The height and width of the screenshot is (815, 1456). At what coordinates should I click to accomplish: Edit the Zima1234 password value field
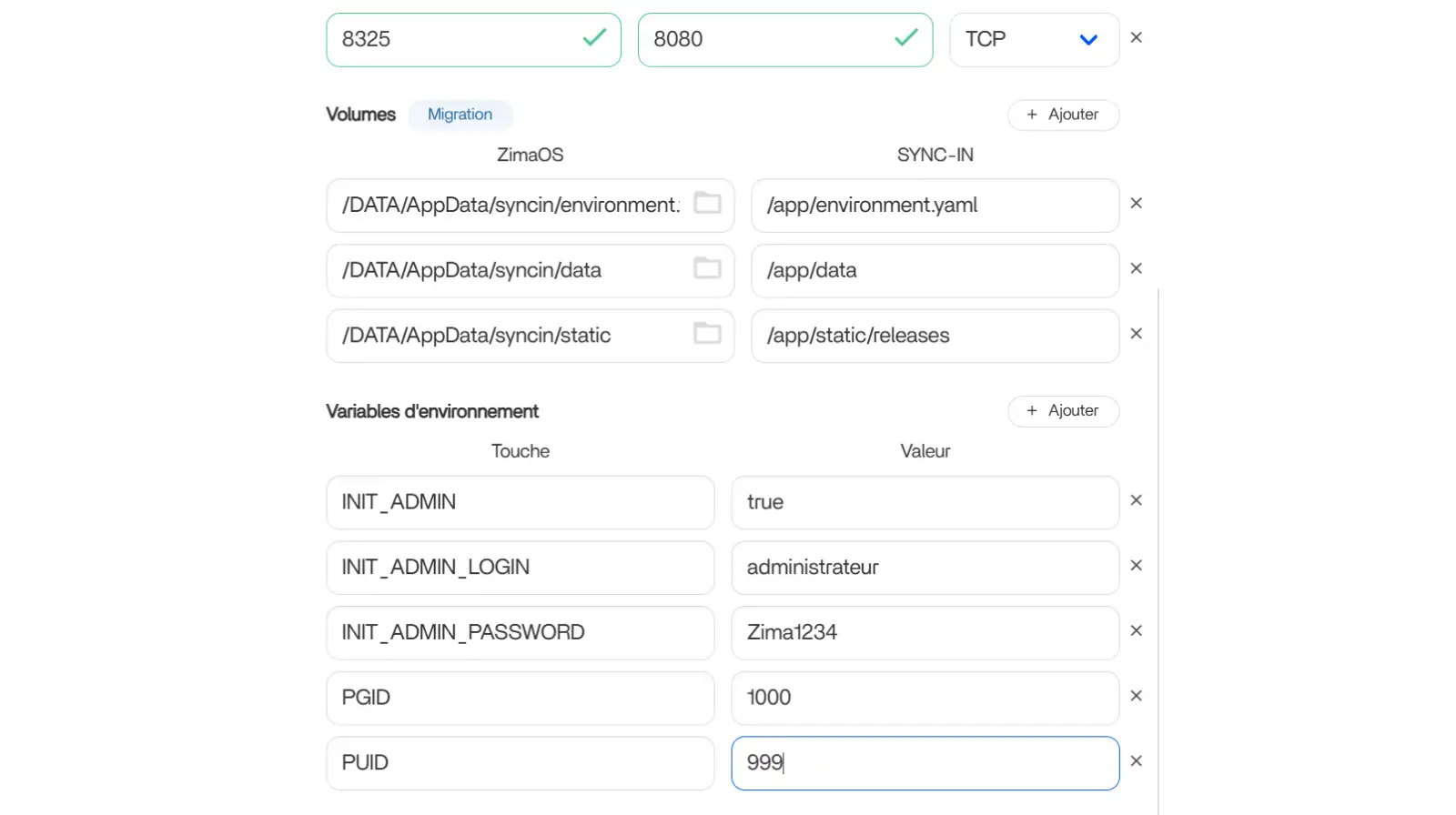(924, 633)
